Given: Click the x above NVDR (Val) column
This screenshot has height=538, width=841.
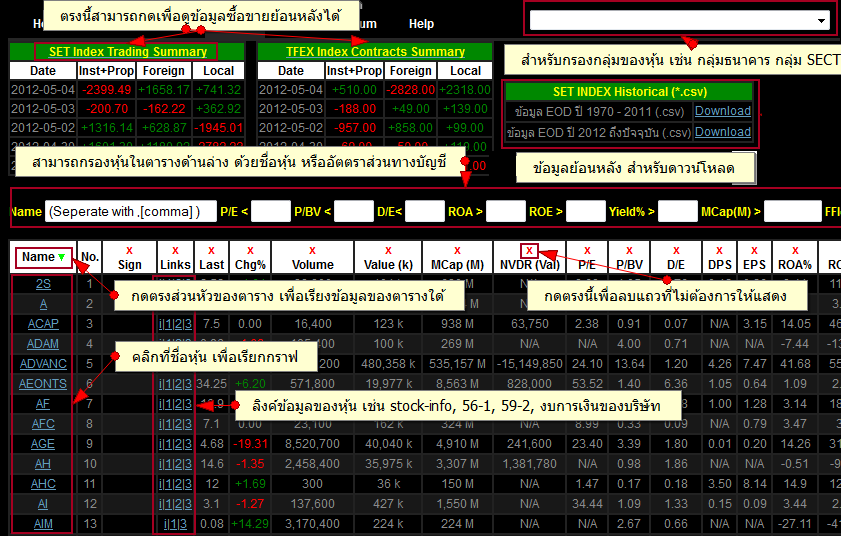Looking at the screenshot, I should 529,250.
